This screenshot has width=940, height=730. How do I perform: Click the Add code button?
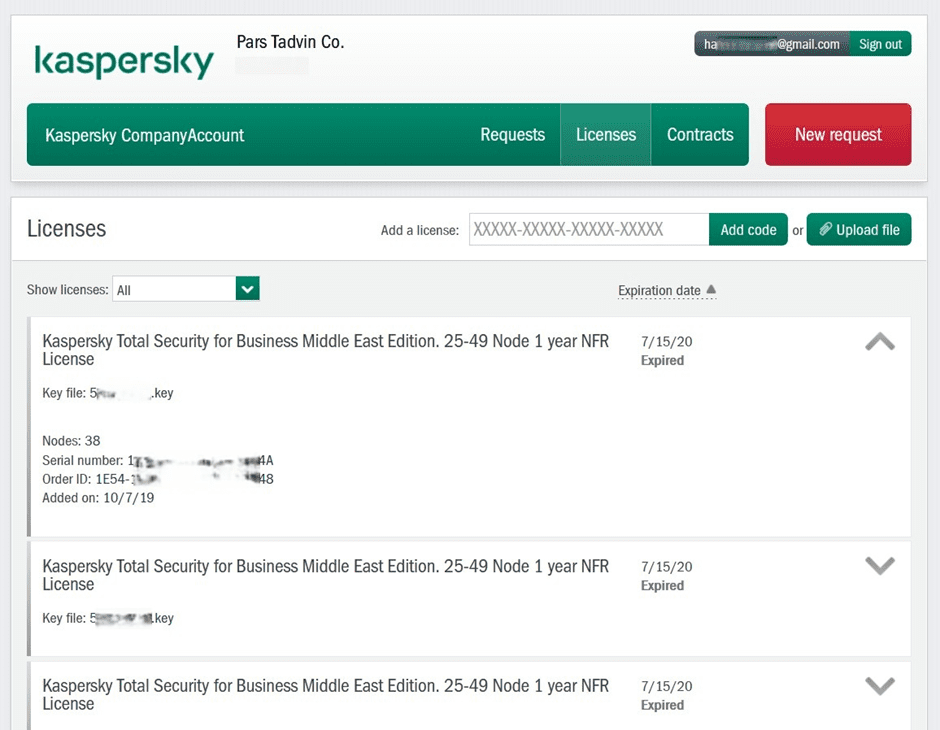[748, 229]
